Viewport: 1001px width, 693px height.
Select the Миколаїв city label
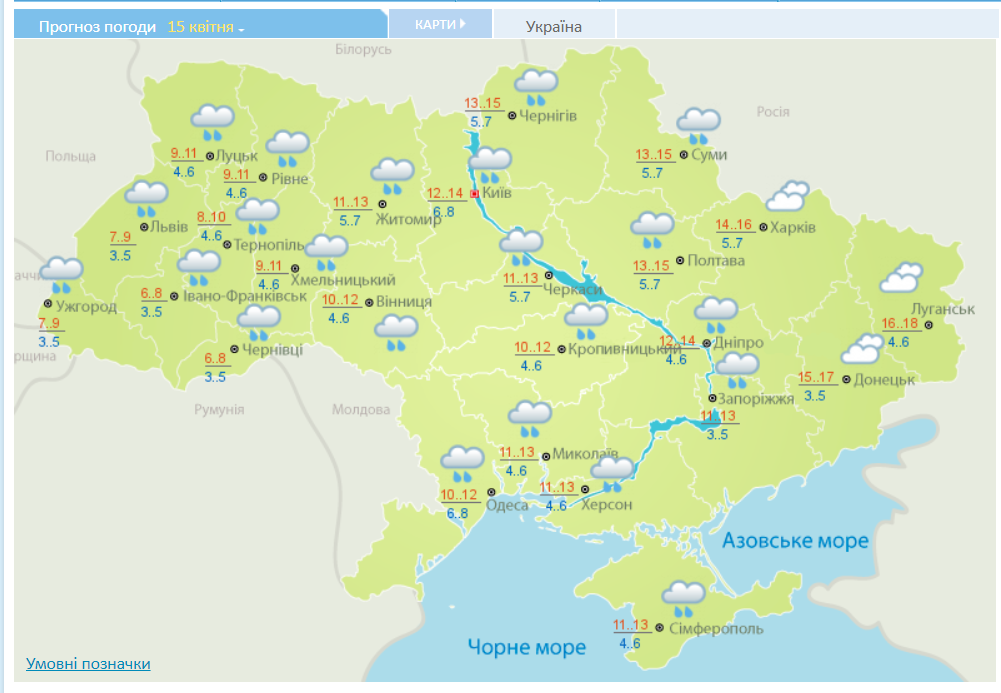coord(585,454)
